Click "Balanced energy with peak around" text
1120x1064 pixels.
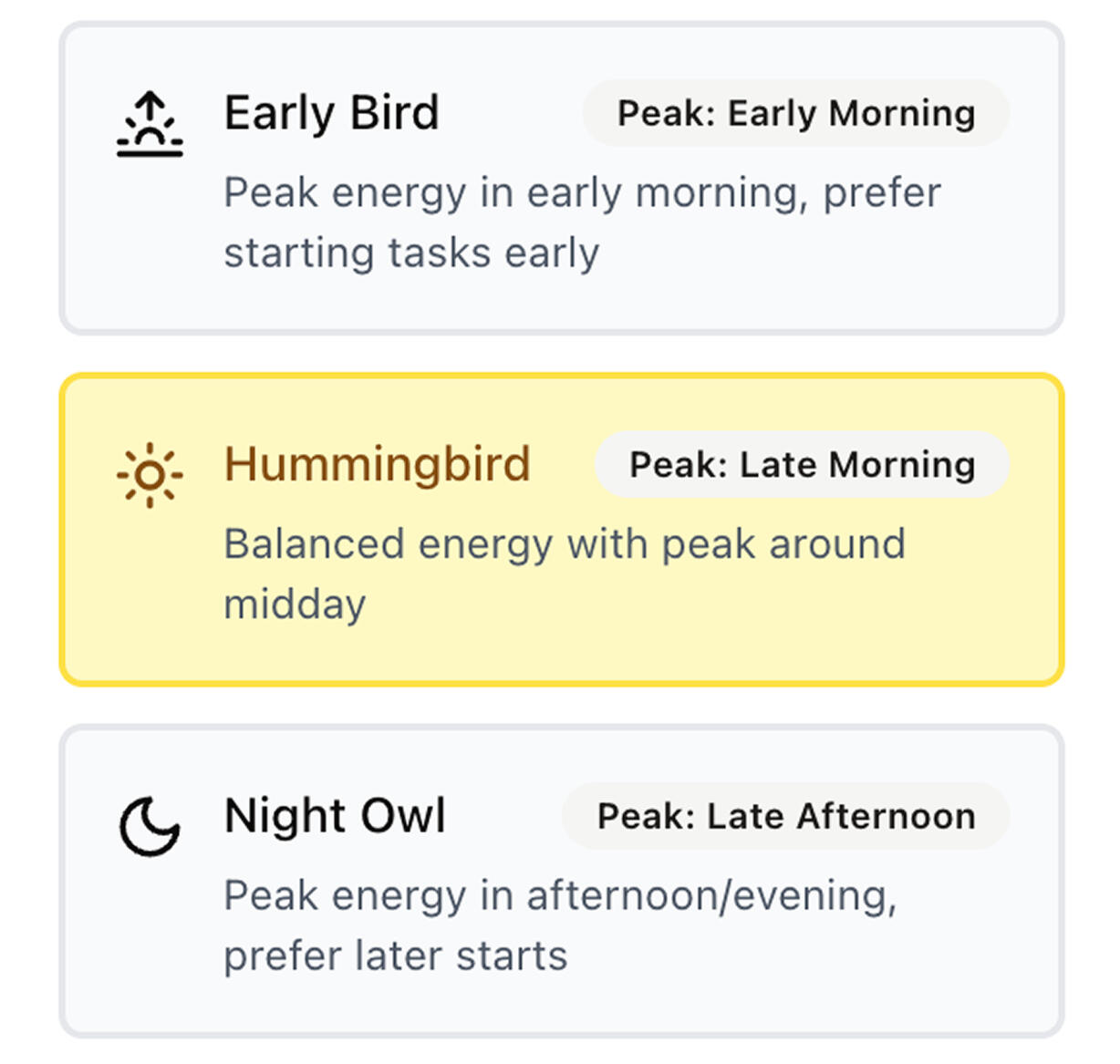pyautogui.click(x=564, y=544)
